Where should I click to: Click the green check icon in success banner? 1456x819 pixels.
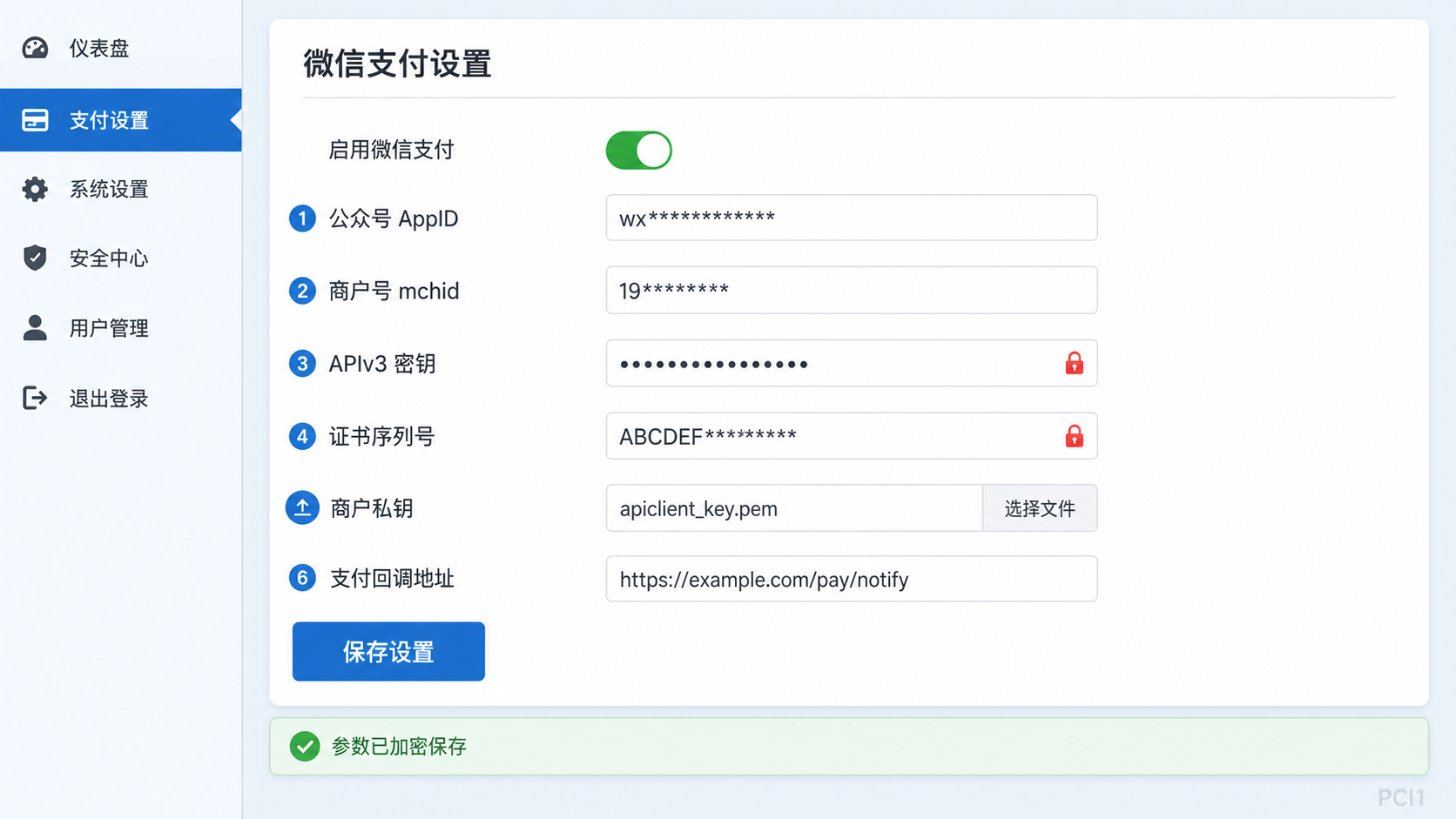tap(305, 746)
